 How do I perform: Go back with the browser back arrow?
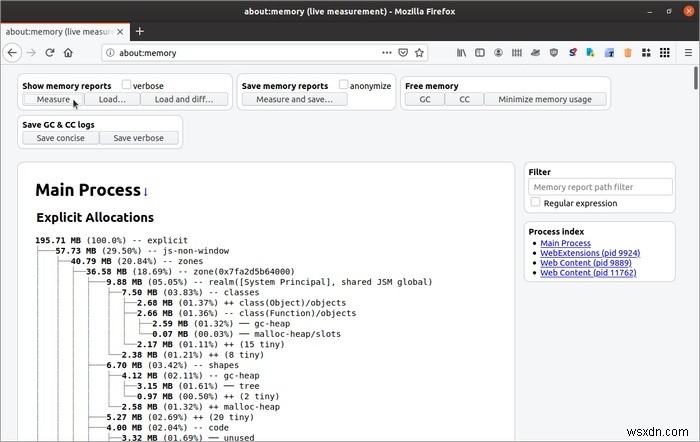tap(12, 53)
